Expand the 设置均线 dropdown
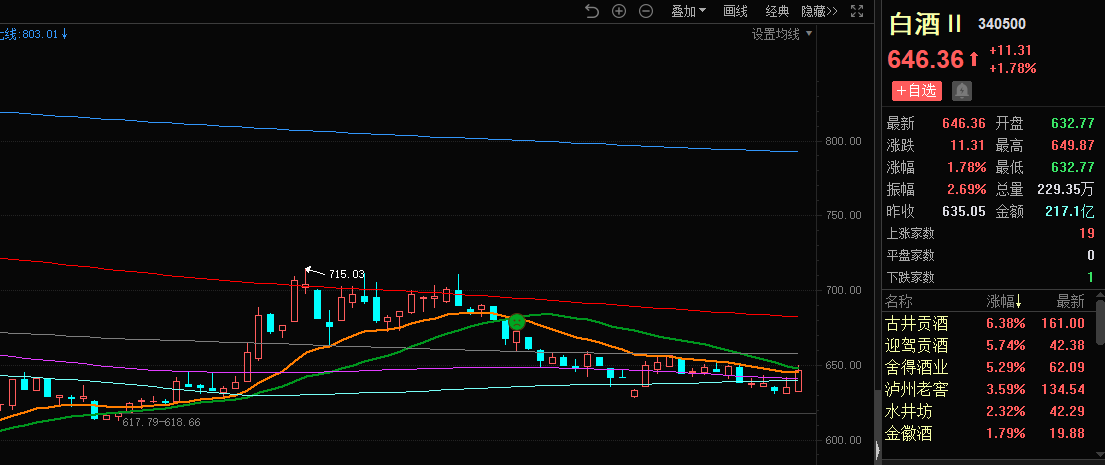The height and width of the screenshot is (465, 1105). point(782,34)
